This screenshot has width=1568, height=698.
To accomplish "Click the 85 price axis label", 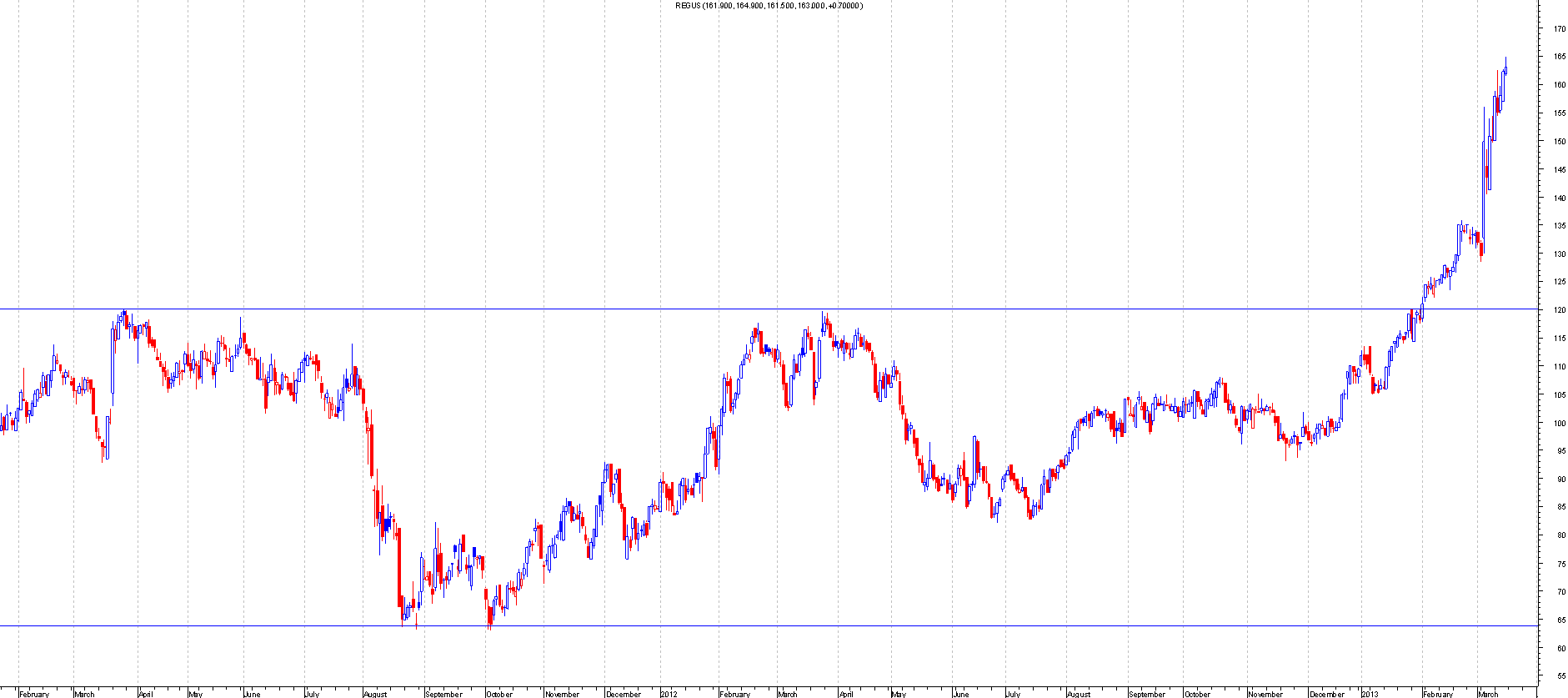I will [x=1558, y=507].
